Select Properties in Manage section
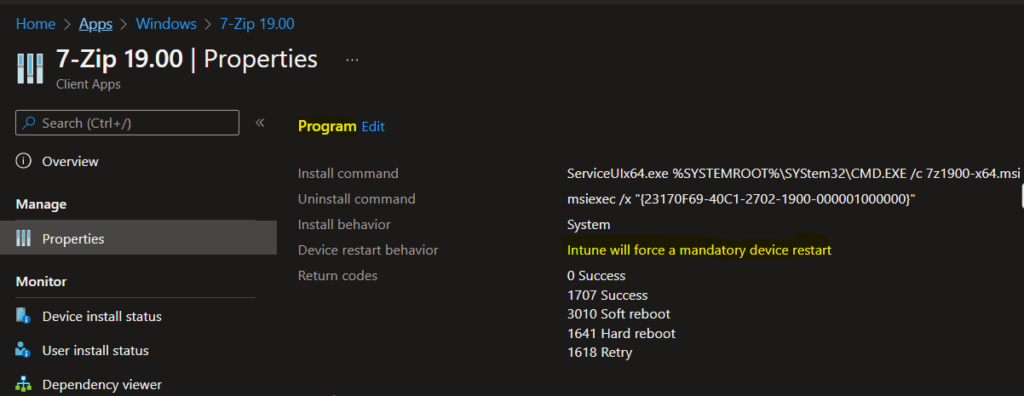 tap(138, 239)
